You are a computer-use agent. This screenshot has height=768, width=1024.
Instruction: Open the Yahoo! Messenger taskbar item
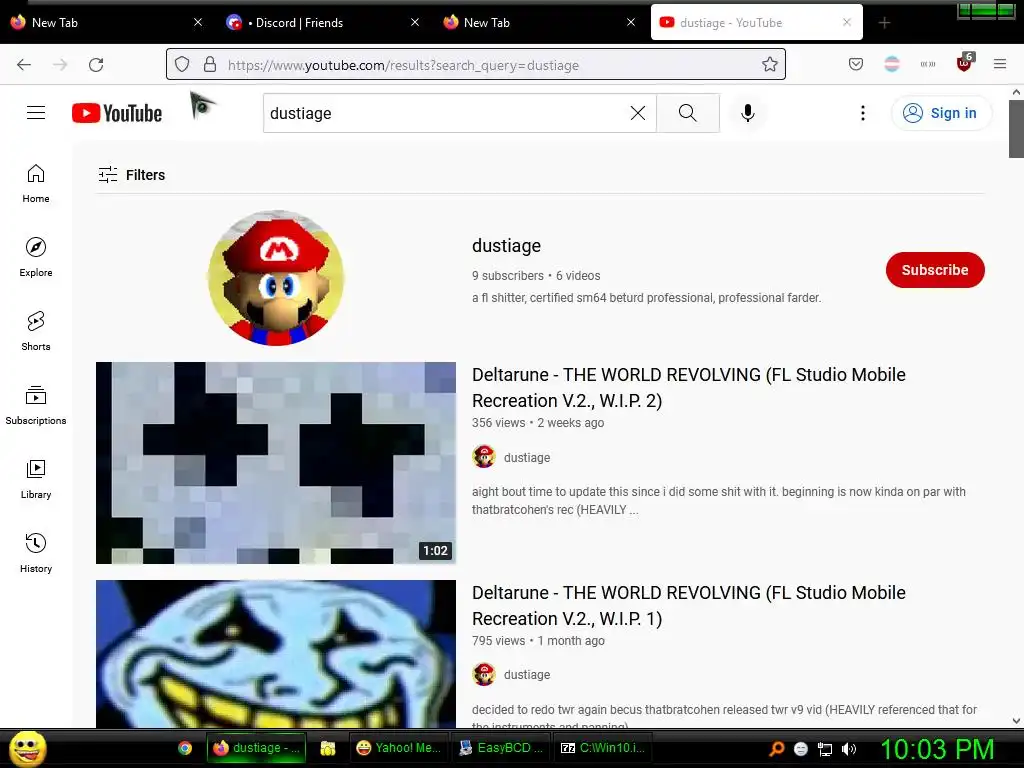pos(399,748)
